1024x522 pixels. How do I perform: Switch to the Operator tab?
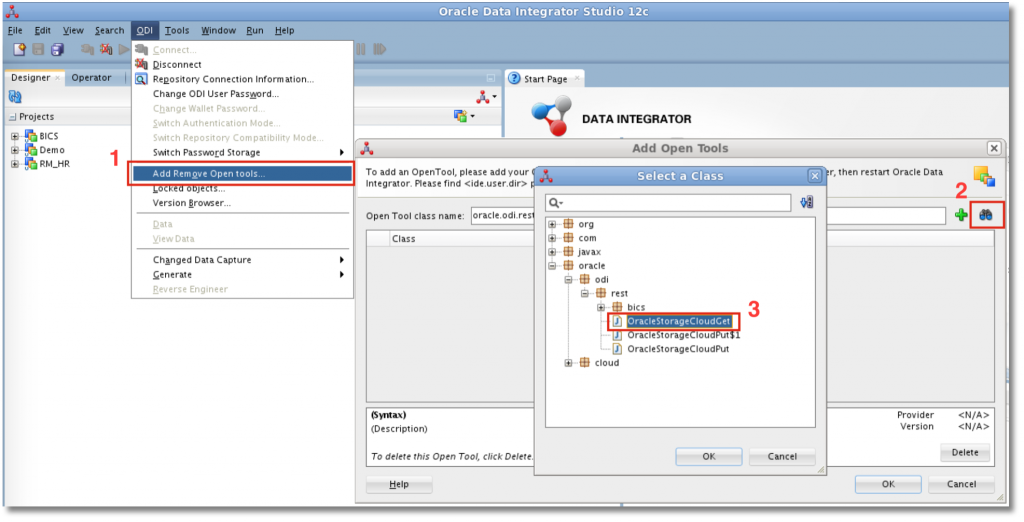point(91,77)
